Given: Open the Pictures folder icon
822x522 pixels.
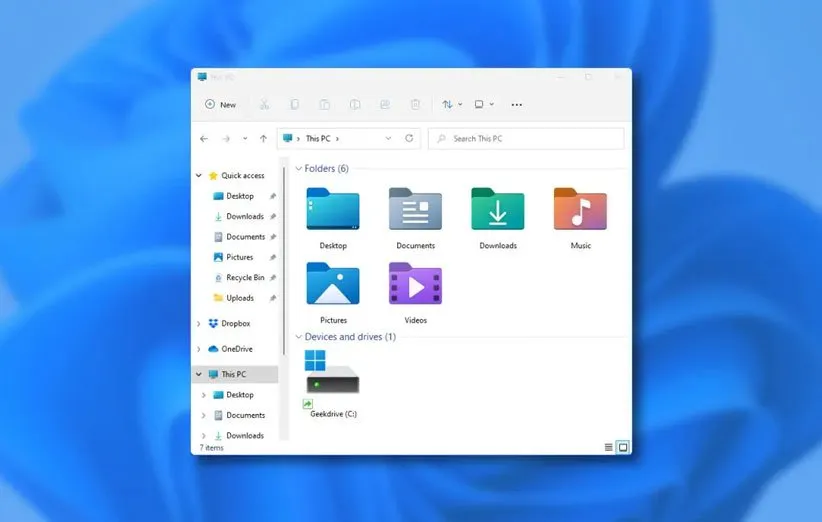Looking at the screenshot, I should coord(333,285).
